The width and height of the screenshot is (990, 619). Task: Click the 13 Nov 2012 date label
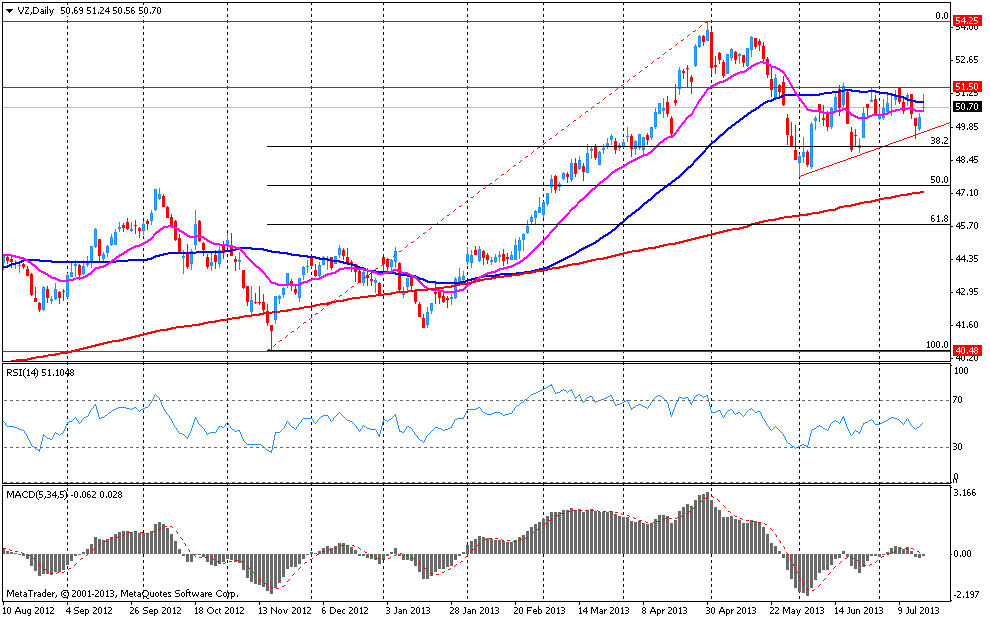click(284, 611)
